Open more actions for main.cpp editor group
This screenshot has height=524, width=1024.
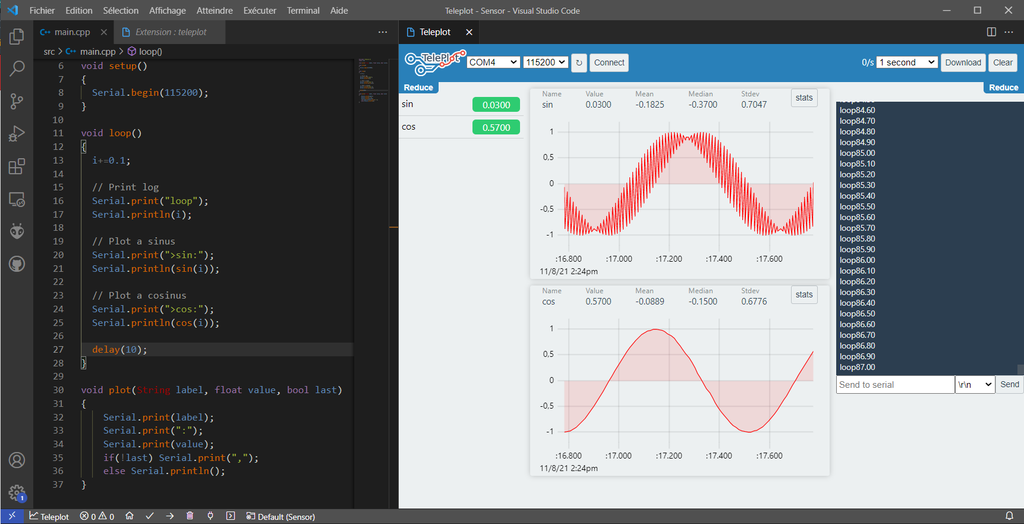click(383, 31)
